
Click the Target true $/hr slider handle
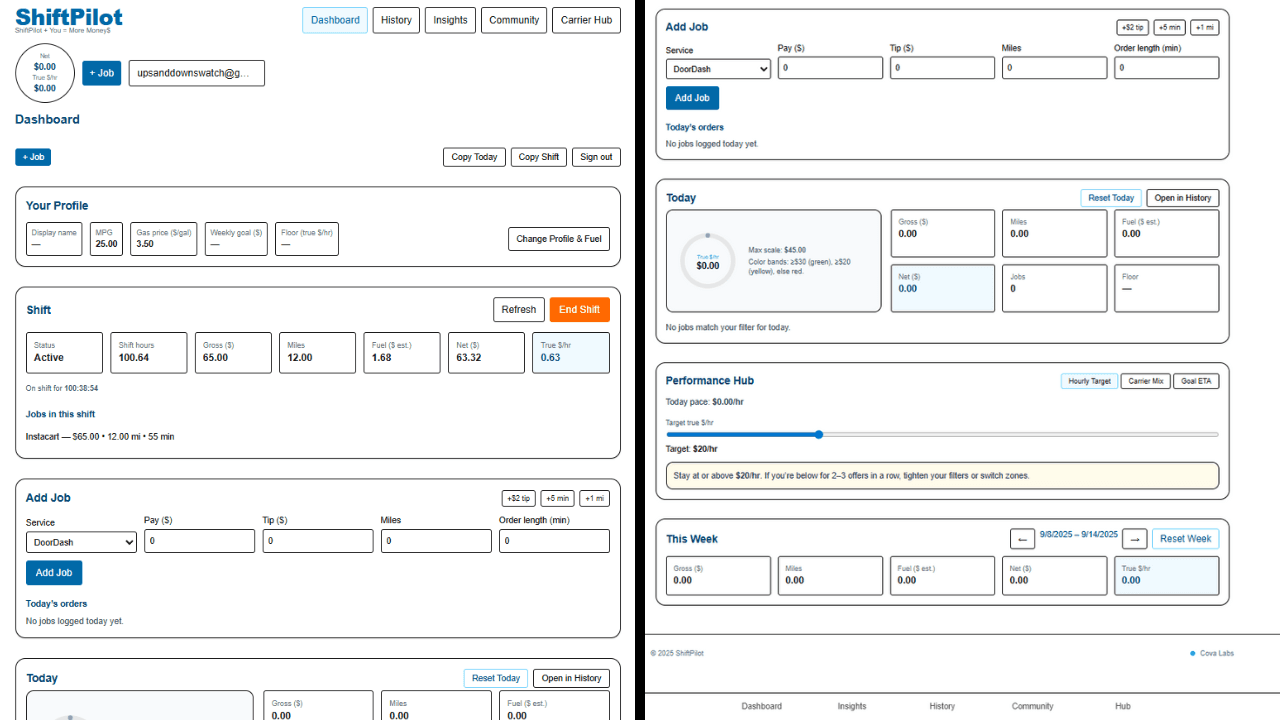(x=819, y=434)
